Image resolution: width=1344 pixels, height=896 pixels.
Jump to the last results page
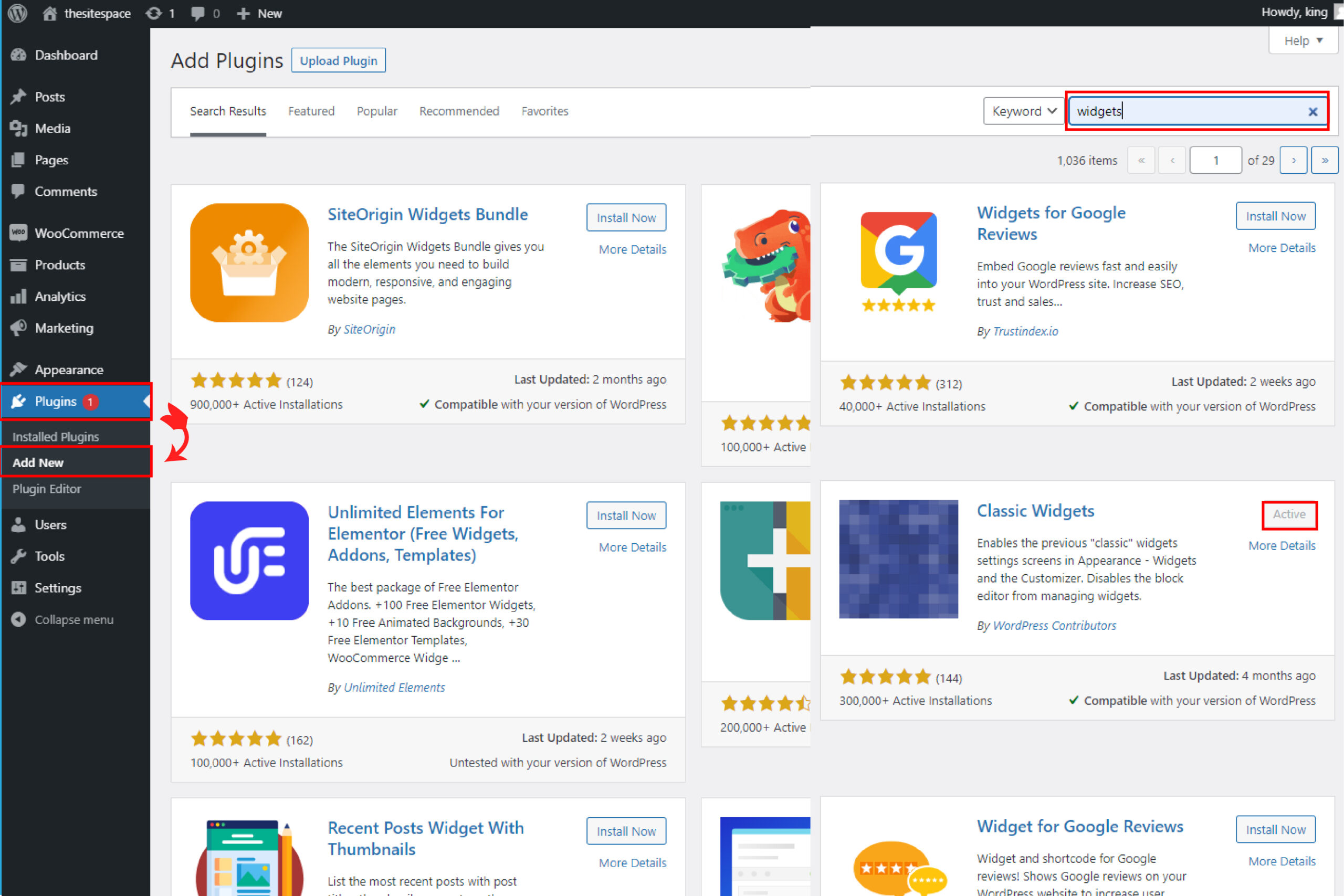1325,160
